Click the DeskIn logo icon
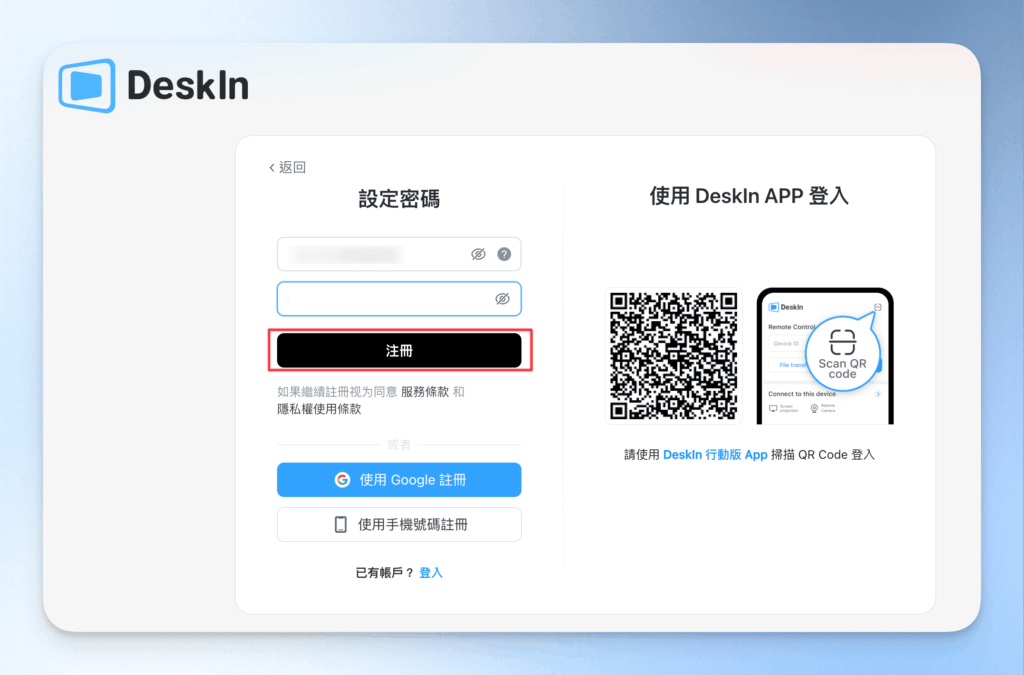 pyautogui.click(x=87, y=86)
